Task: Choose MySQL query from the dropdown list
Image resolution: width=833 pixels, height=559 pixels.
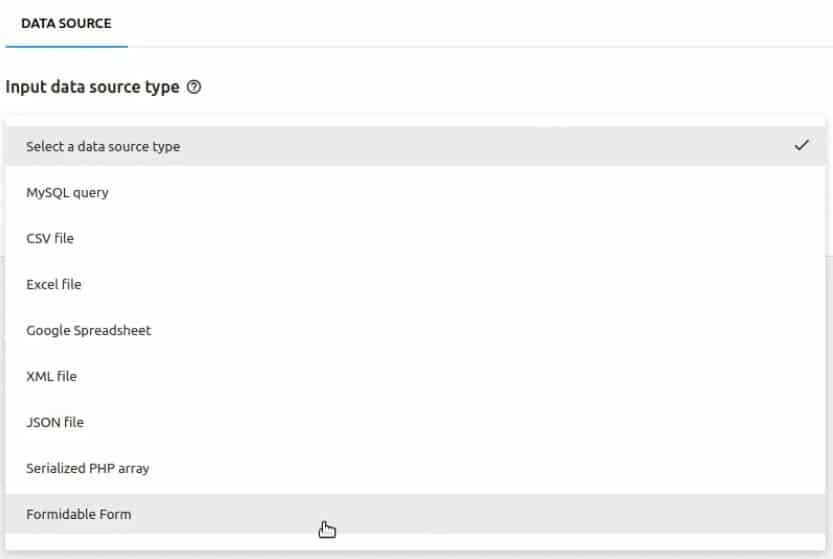Action: click(415, 192)
